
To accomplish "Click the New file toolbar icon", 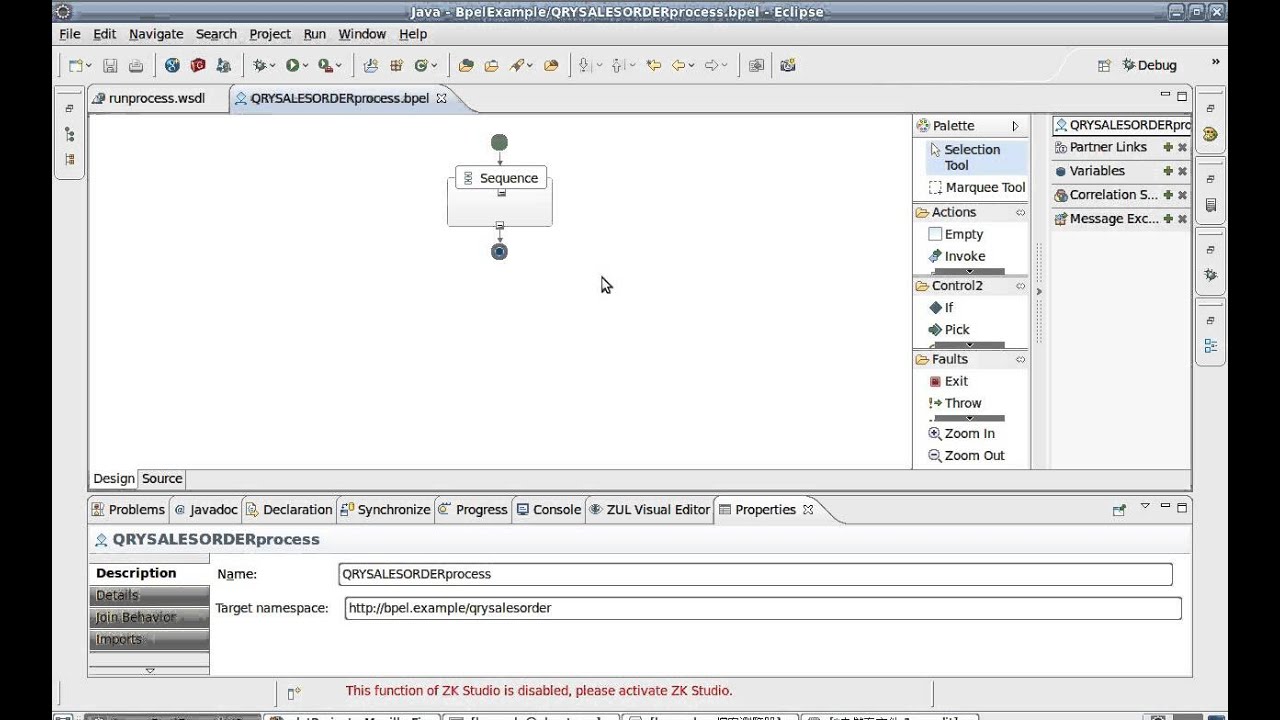I will coord(75,66).
